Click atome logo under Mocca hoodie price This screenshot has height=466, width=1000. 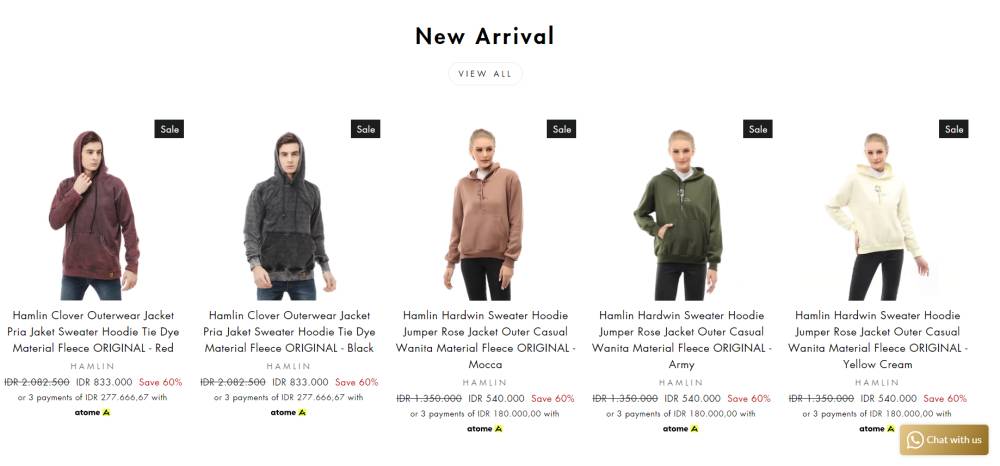[485, 429]
